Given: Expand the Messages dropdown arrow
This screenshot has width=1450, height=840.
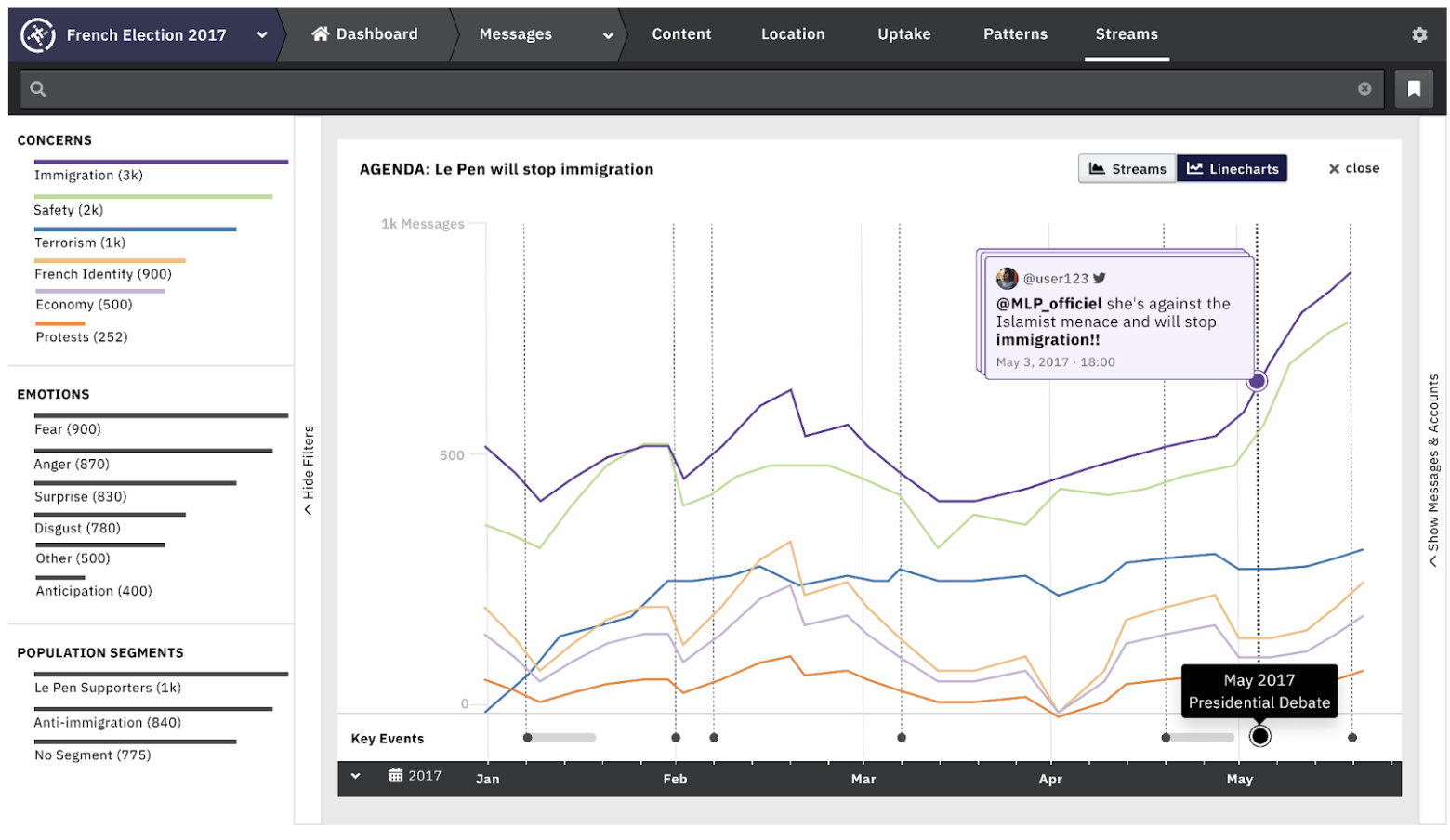Looking at the screenshot, I should pyautogui.click(x=608, y=35).
